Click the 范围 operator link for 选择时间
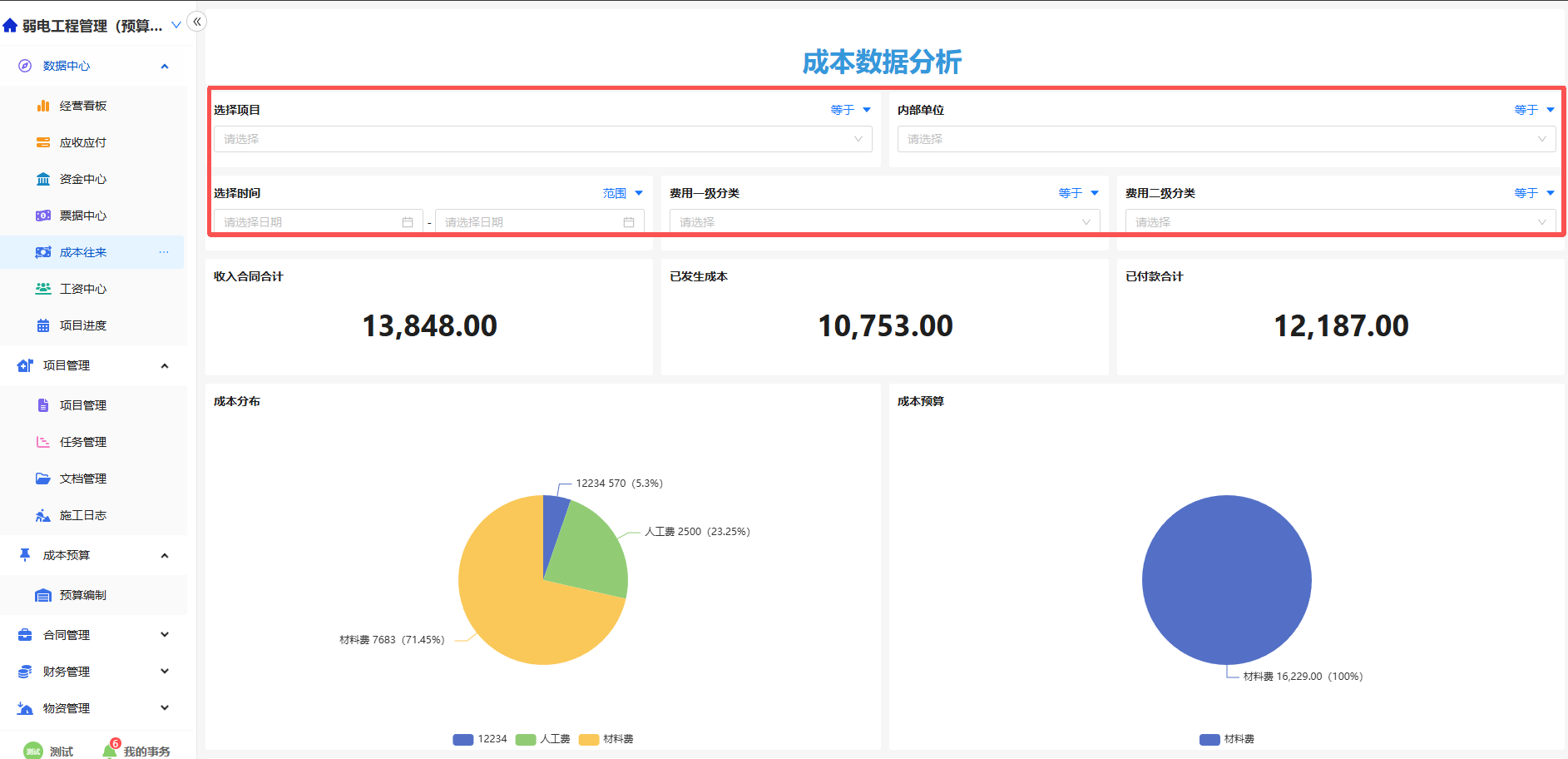The width and height of the screenshot is (1568, 759). [x=615, y=193]
